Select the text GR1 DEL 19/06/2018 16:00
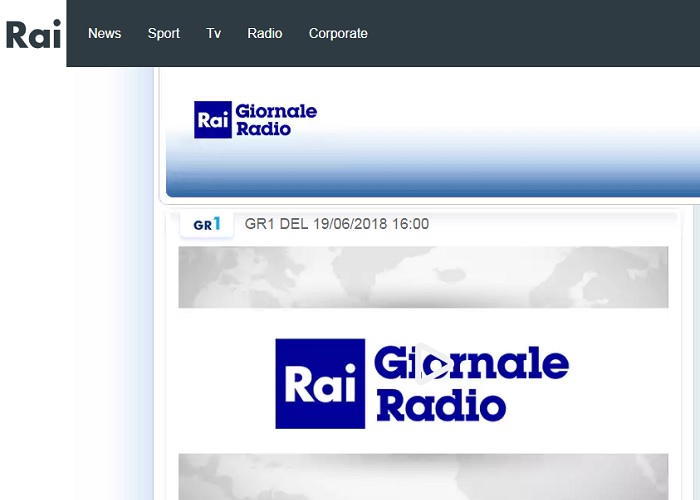The height and width of the screenshot is (500, 700). coord(337,224)
